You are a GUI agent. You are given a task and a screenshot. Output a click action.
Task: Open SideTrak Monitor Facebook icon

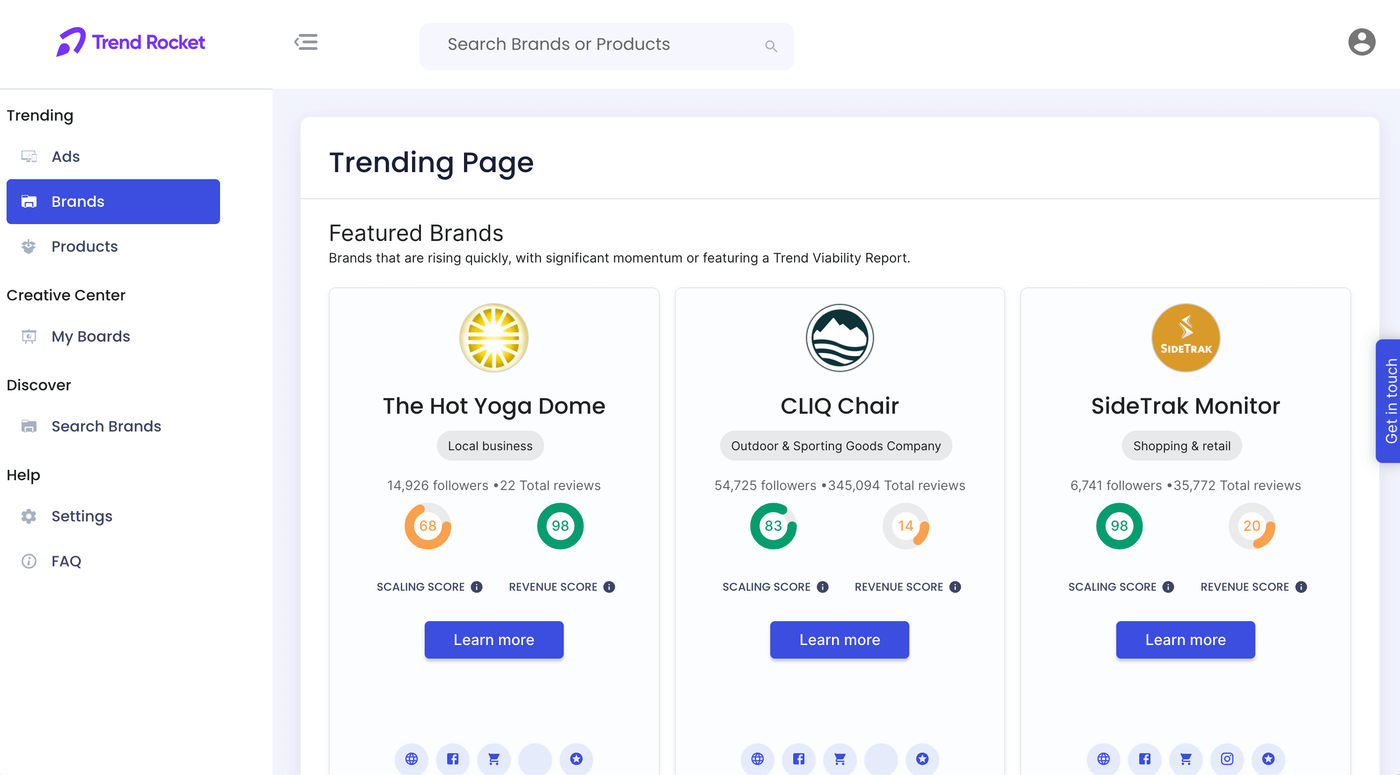pyautogui.click(x=1145, y=759)
